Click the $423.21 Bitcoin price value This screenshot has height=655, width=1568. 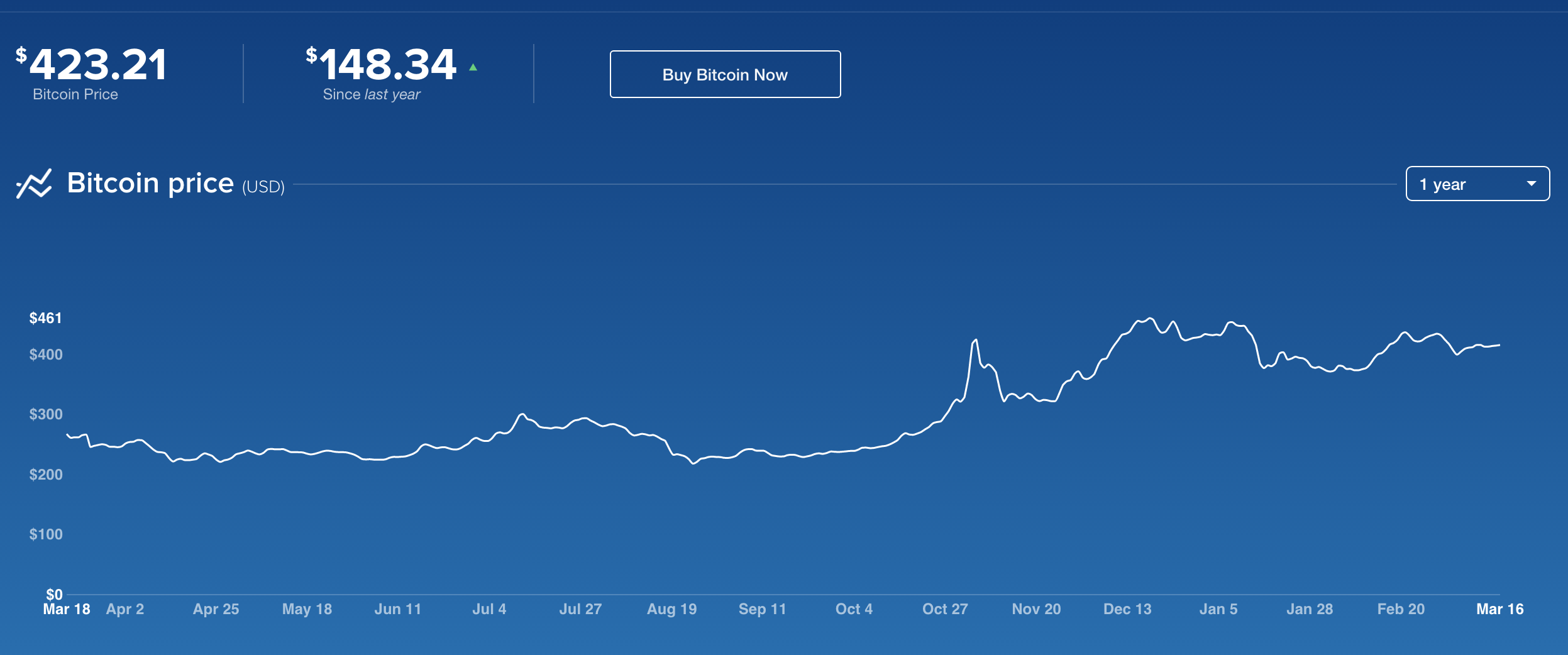tap(92, 65)
